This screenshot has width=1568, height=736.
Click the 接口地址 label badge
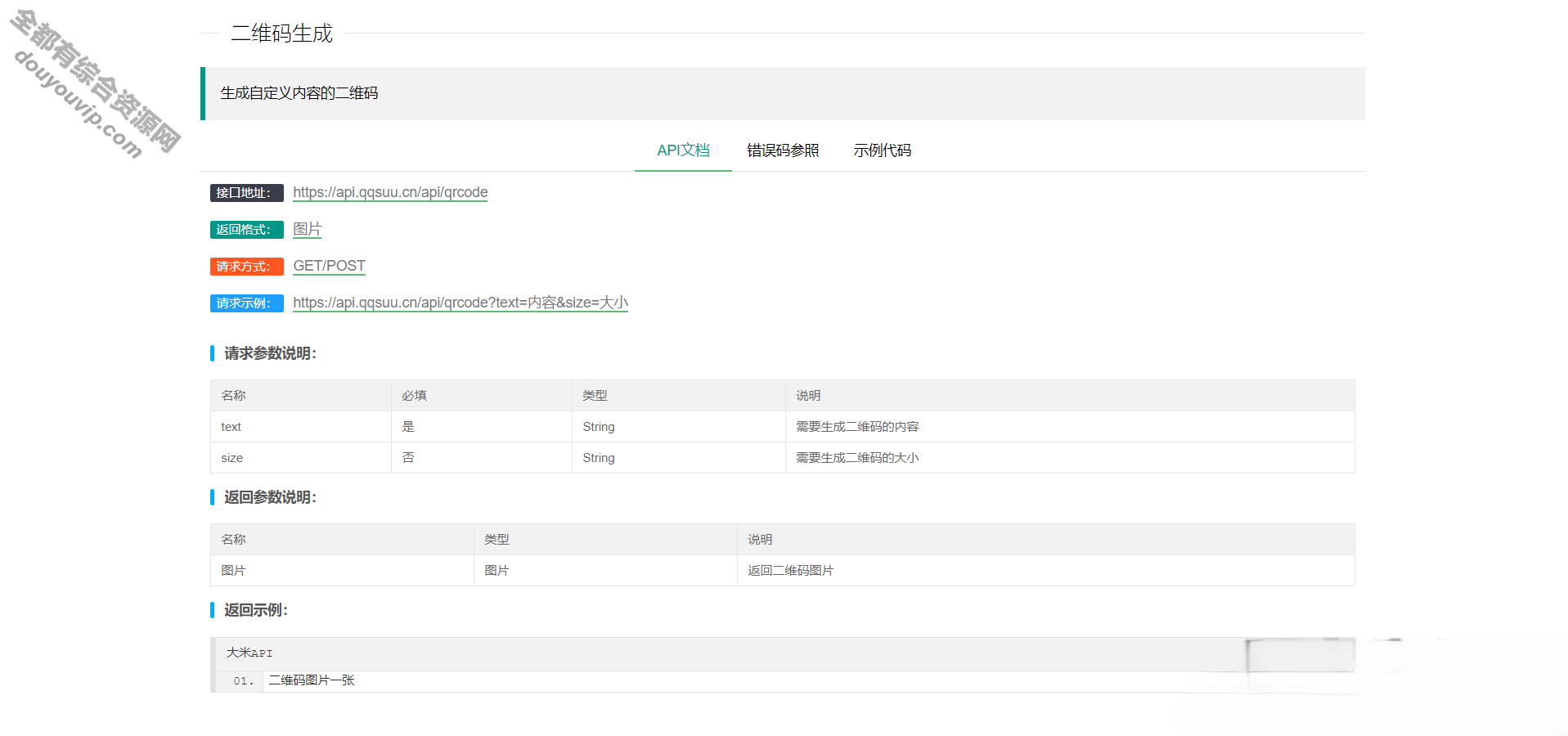pyautogui.click(x=246, y=193)
